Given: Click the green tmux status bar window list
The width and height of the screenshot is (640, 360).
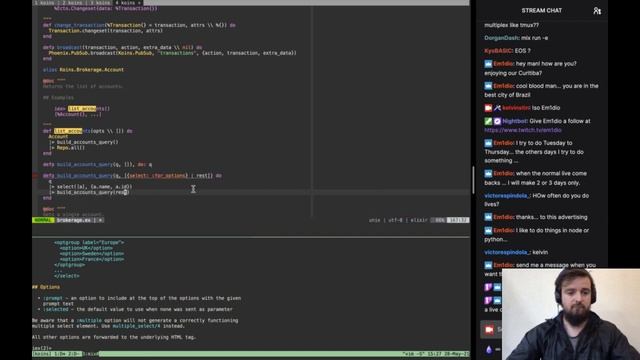Looking at the screenshot, I should pyautogui.click(x=65, y=354).
